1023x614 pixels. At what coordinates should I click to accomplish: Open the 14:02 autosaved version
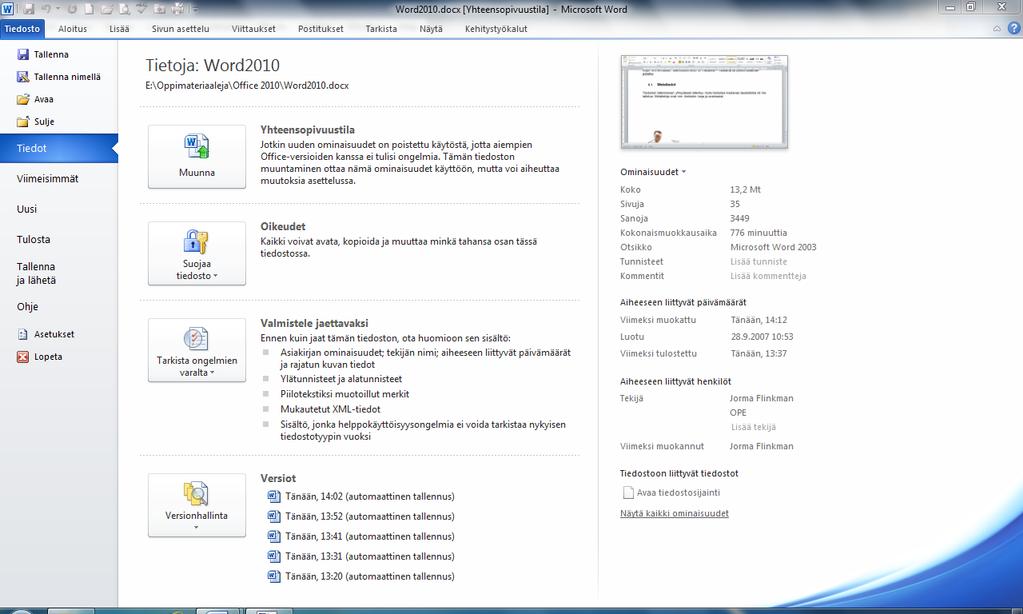click(x=361, y=497)
